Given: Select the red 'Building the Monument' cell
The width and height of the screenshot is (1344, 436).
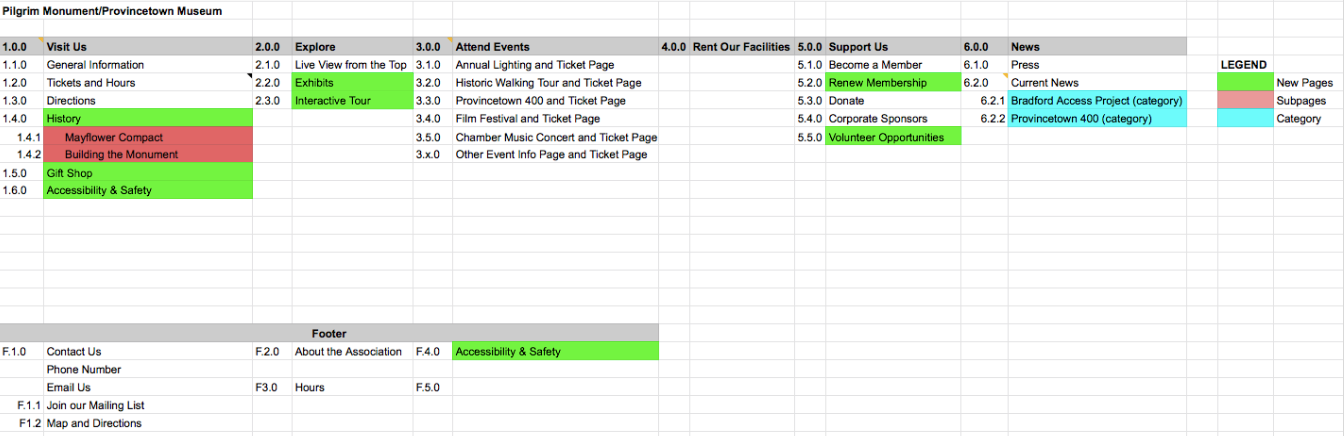Looking at the screenshot, I should point(148,155).
